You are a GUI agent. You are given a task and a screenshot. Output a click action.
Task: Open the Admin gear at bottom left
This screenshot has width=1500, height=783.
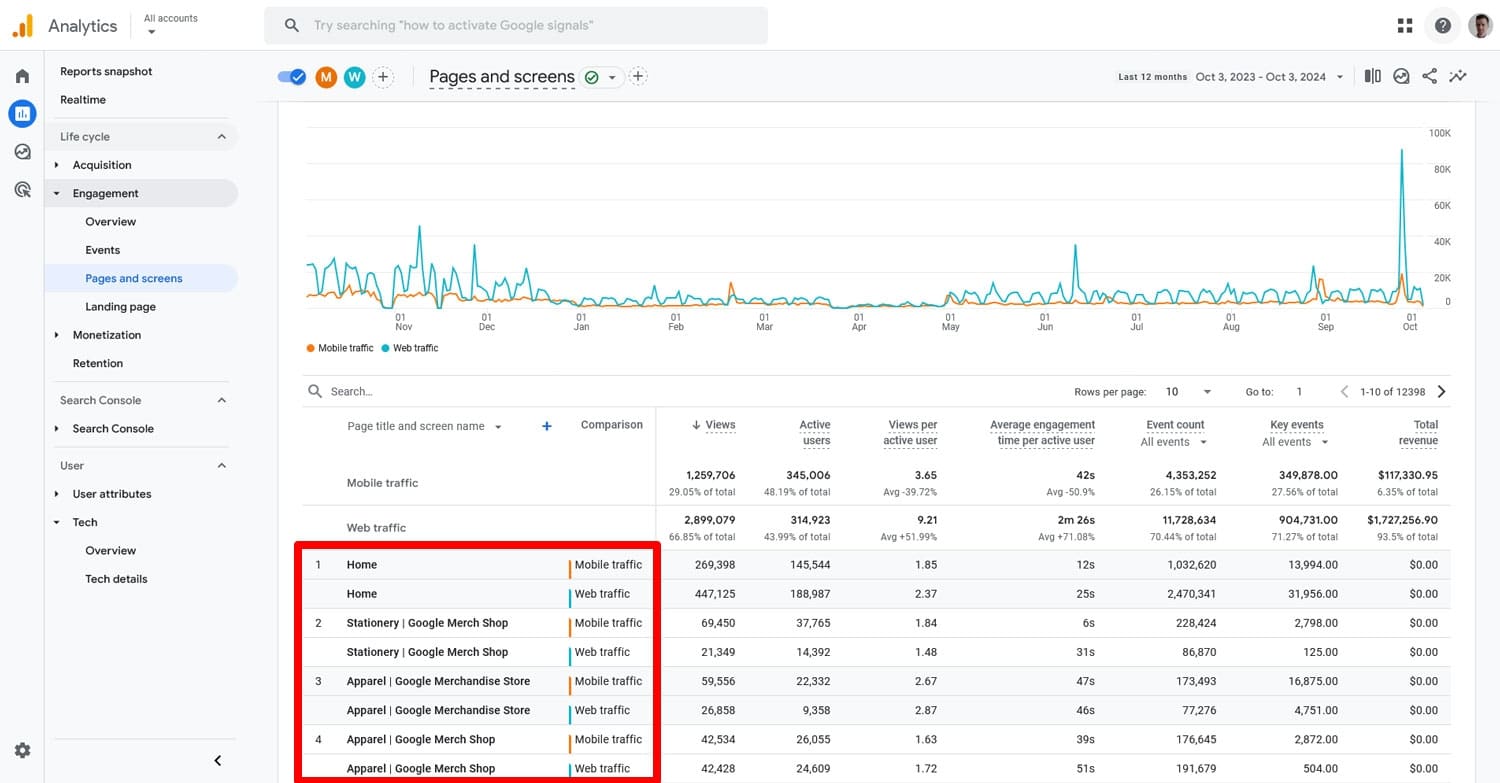pos(22,750)
